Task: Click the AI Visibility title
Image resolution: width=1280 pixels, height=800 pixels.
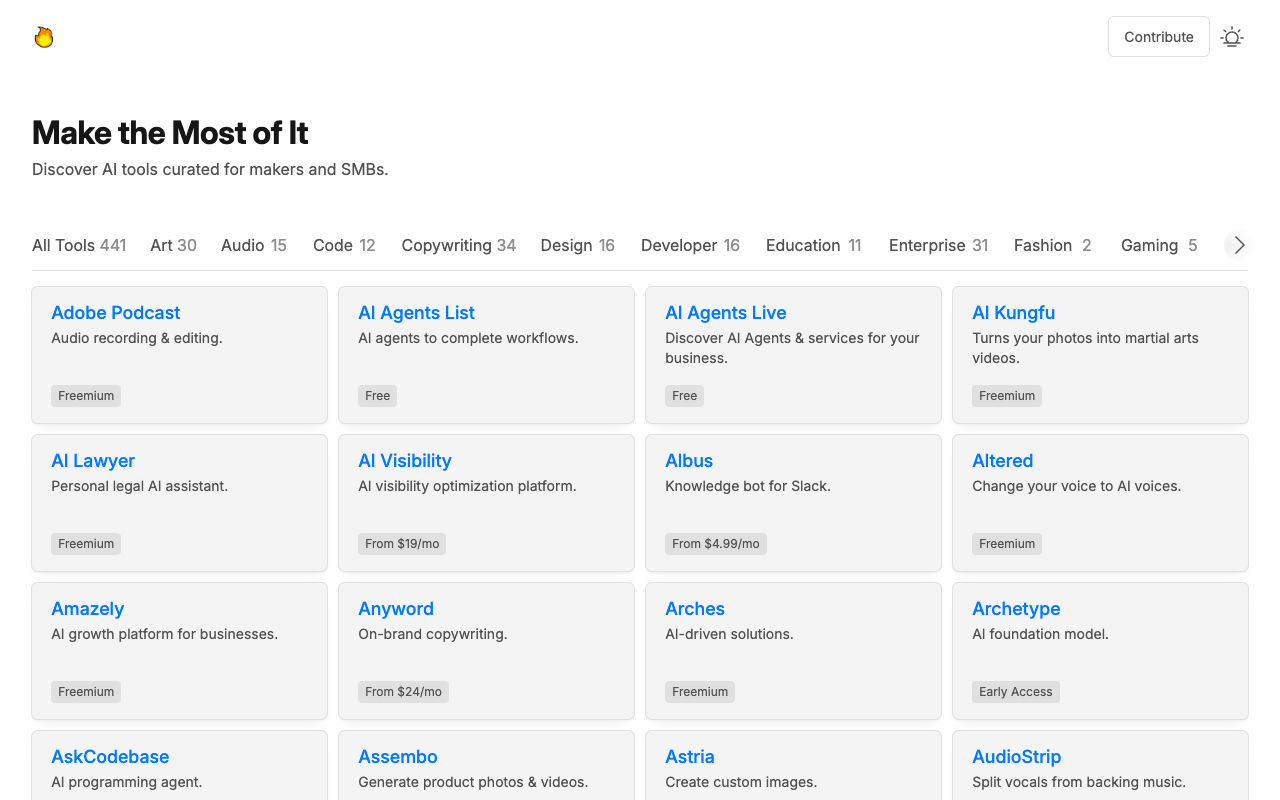Action: point(405,461)
